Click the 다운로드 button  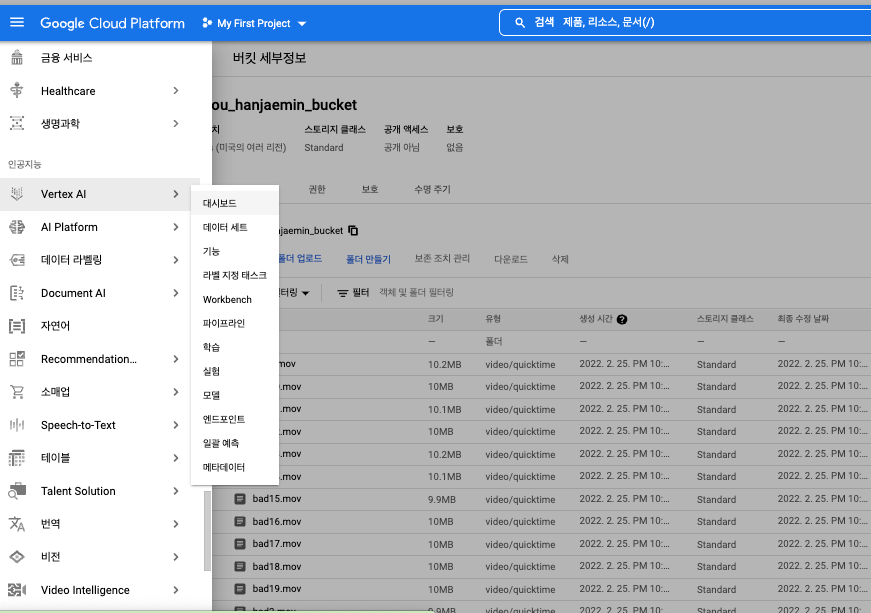(x=511, y=259)
